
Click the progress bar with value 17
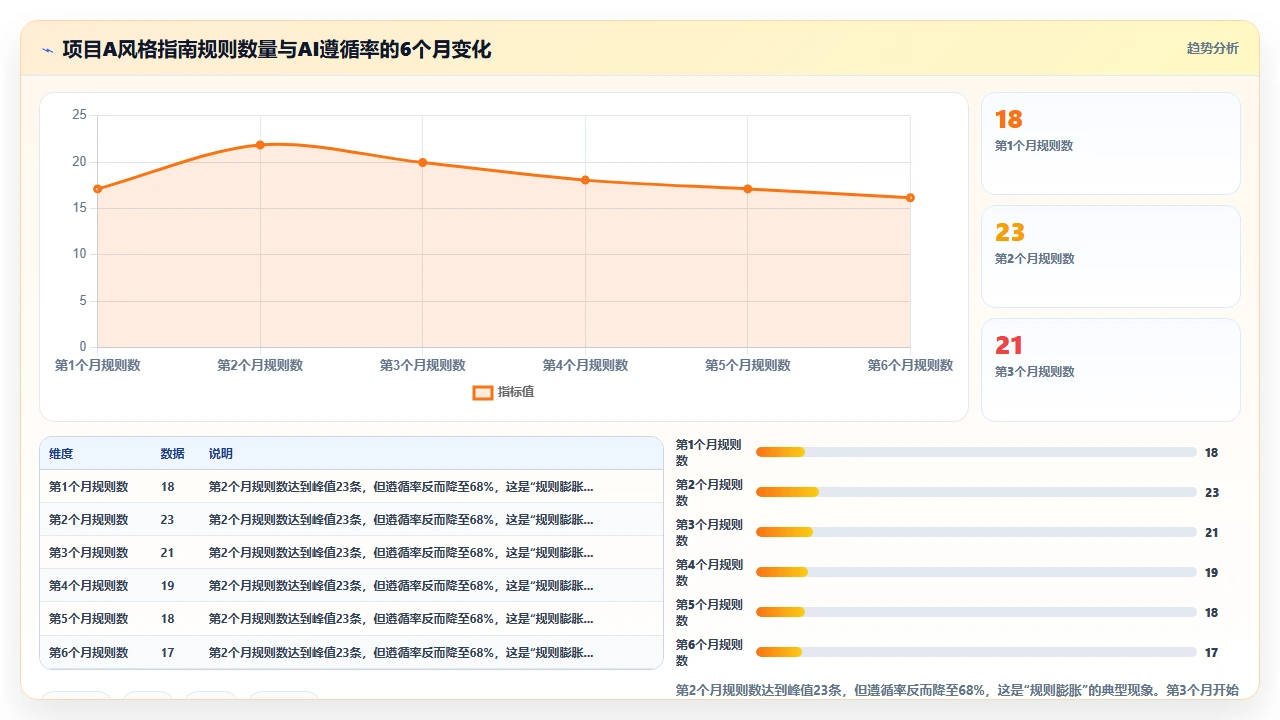[x=976, y=652]
